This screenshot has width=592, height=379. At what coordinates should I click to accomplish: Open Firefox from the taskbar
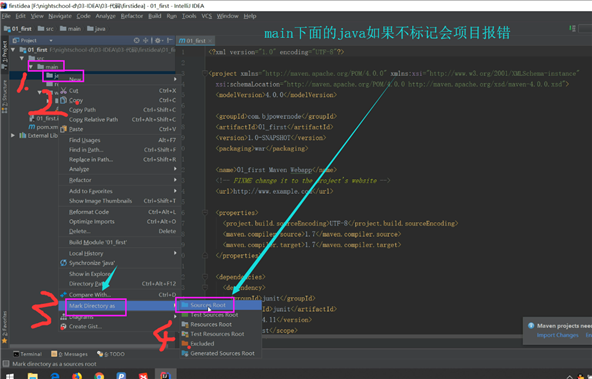77,376
